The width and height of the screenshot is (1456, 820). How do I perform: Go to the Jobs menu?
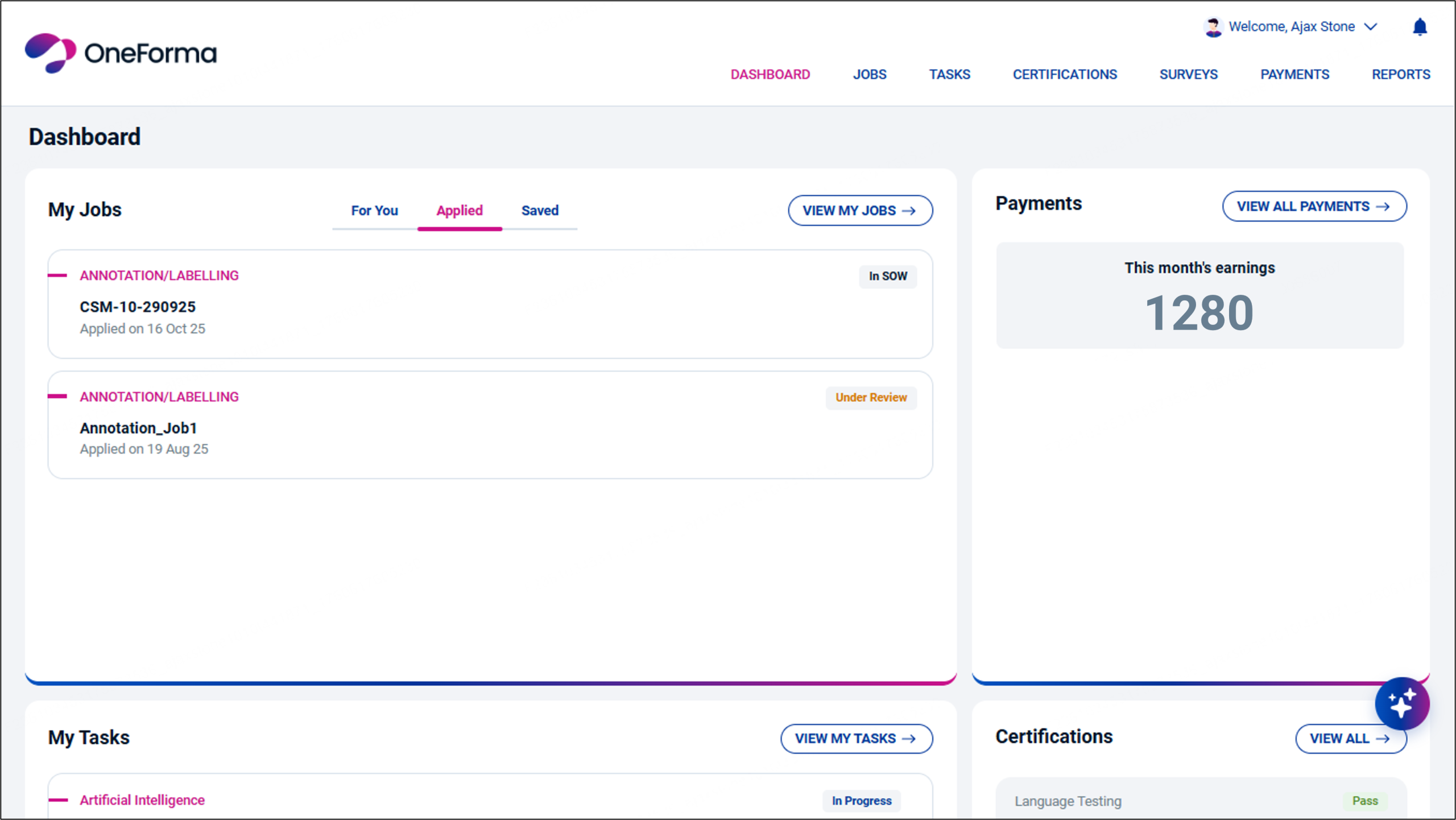pos(869,75)
